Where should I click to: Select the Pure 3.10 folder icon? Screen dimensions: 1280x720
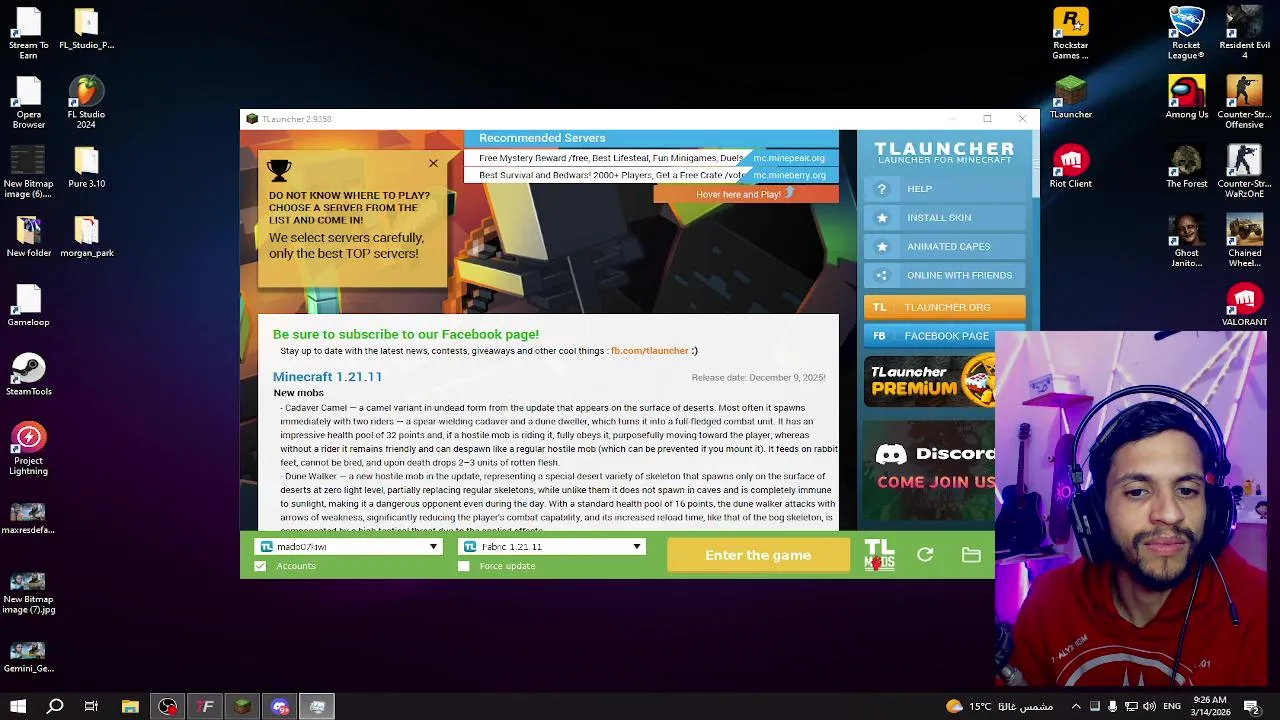click(86, 166)
